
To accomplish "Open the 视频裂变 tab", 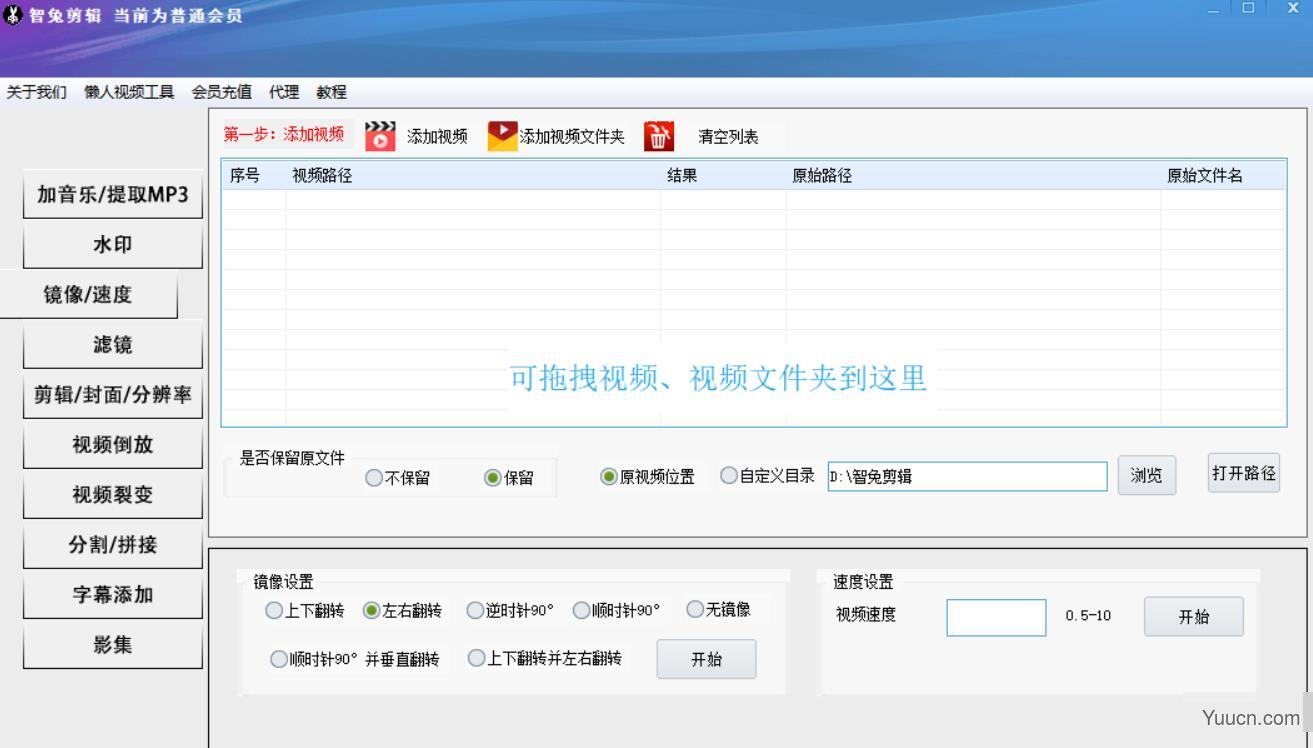I will [x=113, y=495].
